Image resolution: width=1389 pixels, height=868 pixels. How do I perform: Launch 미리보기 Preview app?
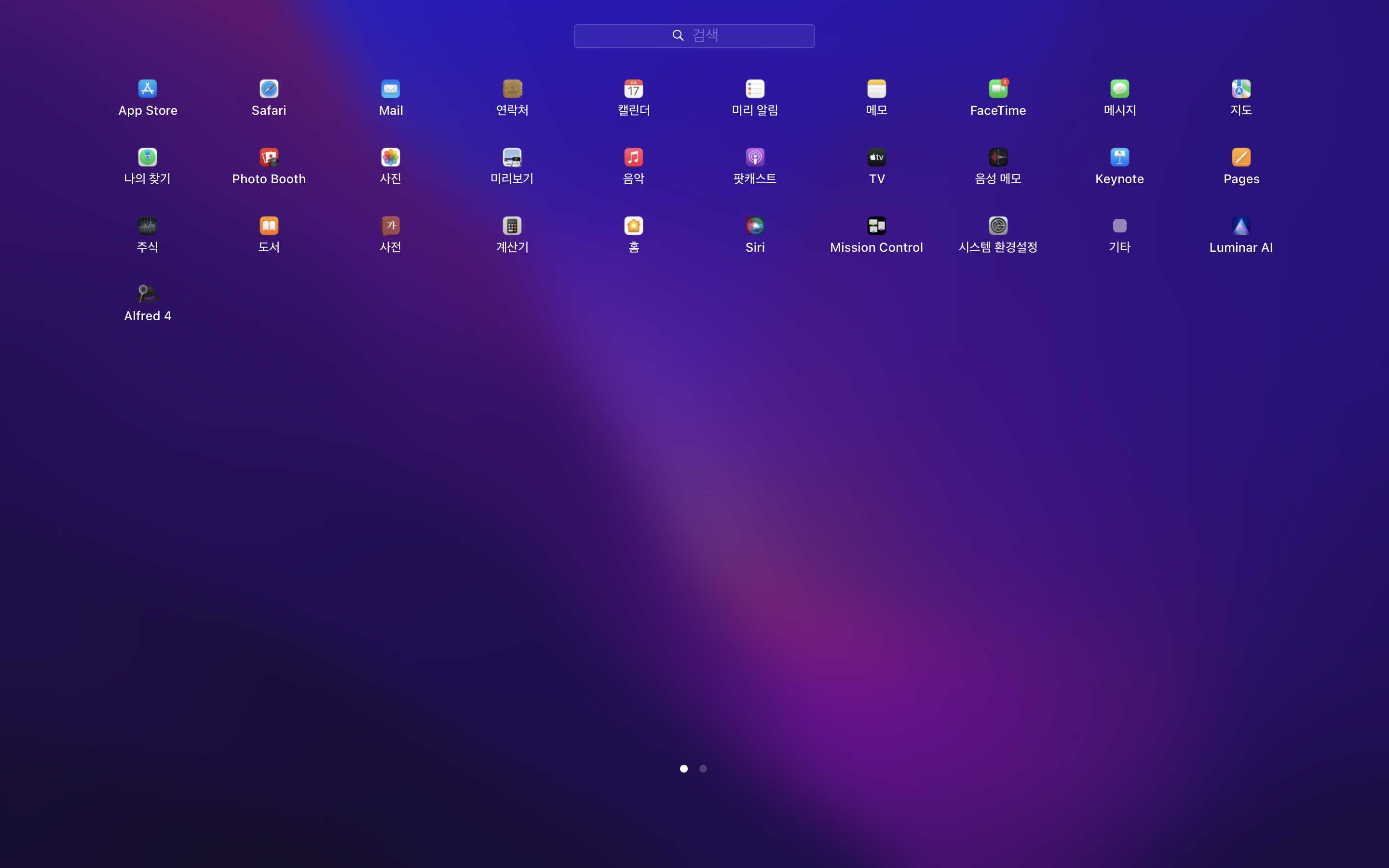(x=512, y=157)
